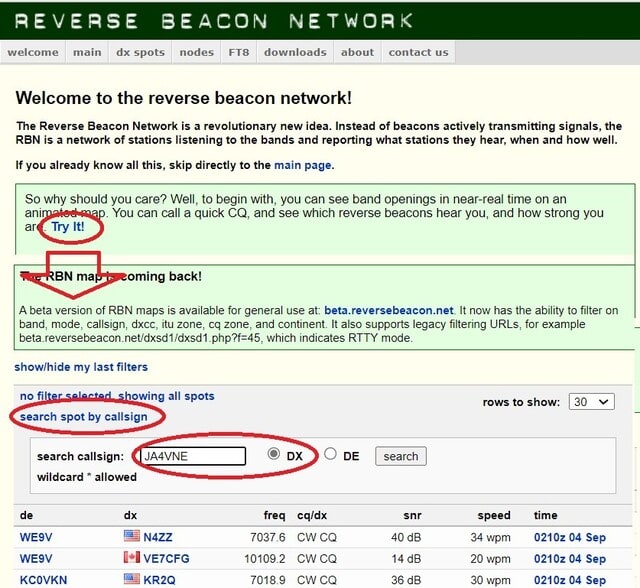The width and height of the screenshot is (640, 588).
Task: Open the VE7CFG callsign link
Action: click(x=166, y=559)
